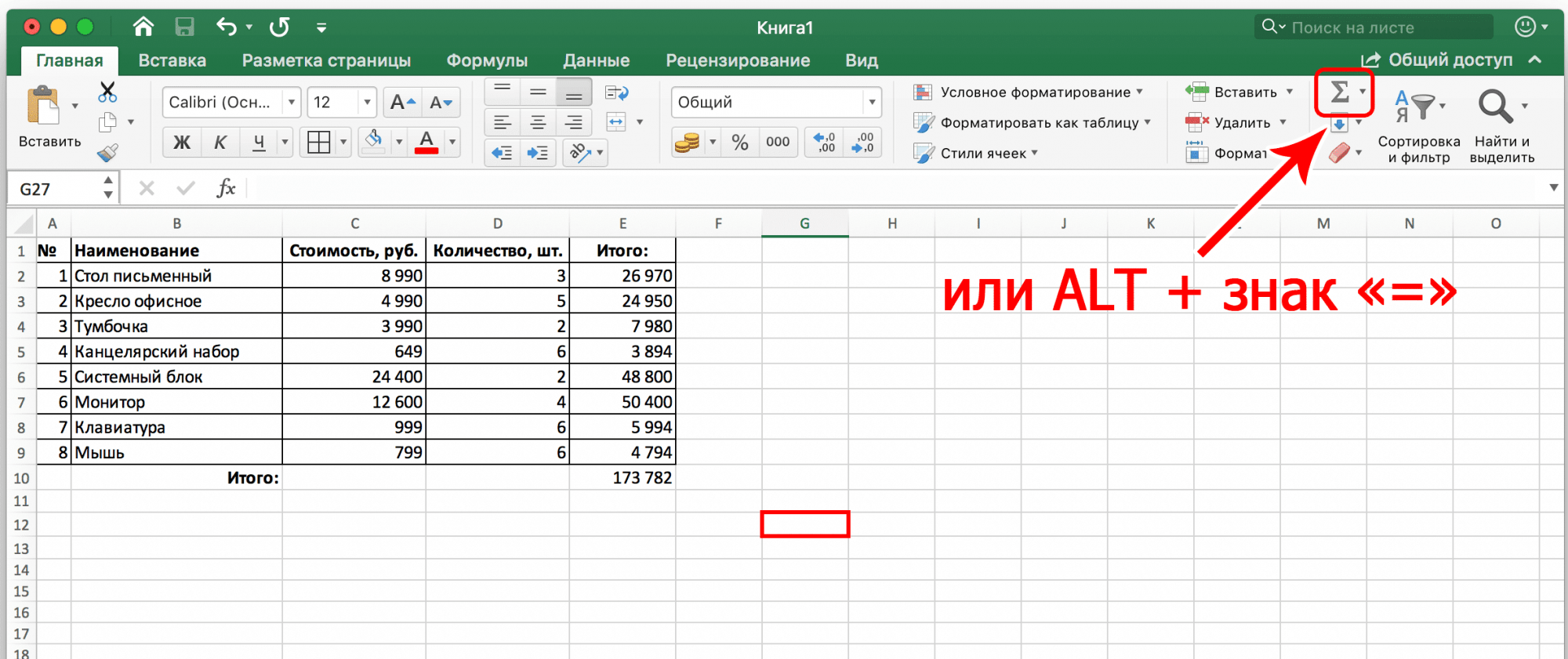Align text to middle vertically
This screenshot has height=659, width=1568.
(x=538, y=93)
